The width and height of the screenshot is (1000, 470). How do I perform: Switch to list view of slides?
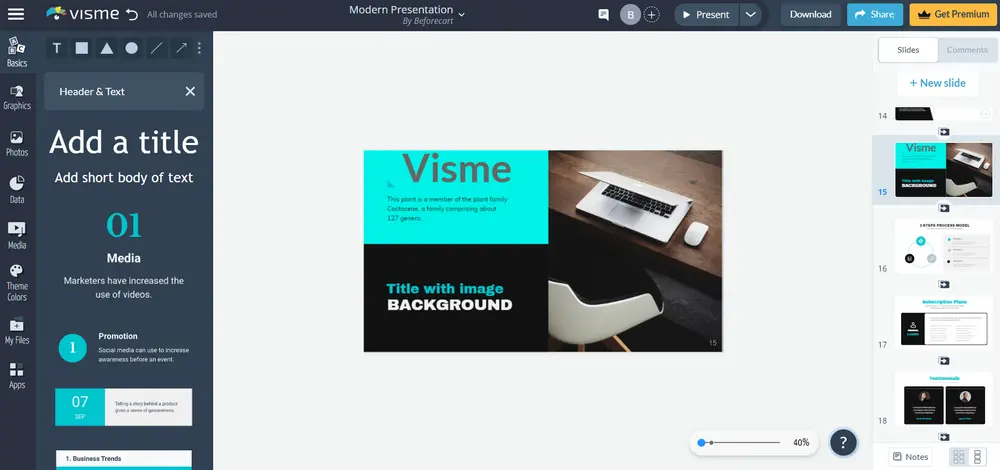977,457
